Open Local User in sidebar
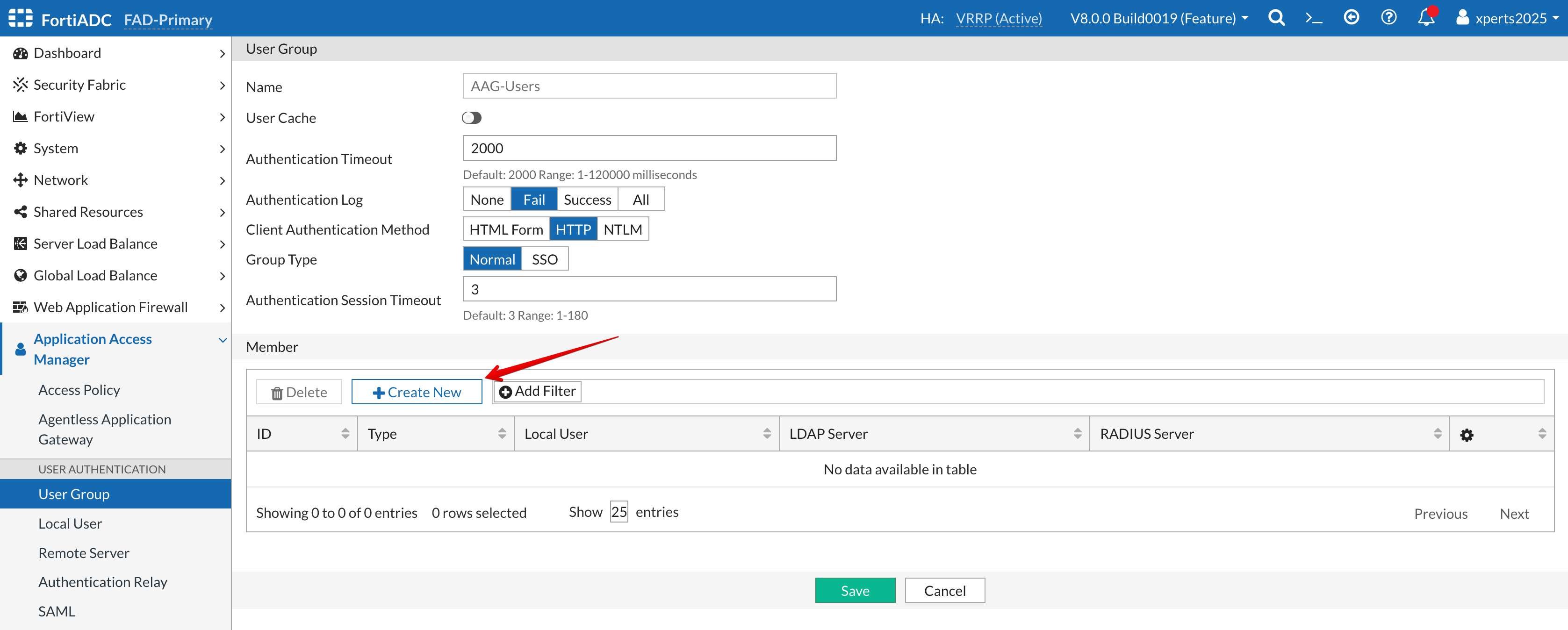This screenshot has height=630, width=1568. point(70,523)
